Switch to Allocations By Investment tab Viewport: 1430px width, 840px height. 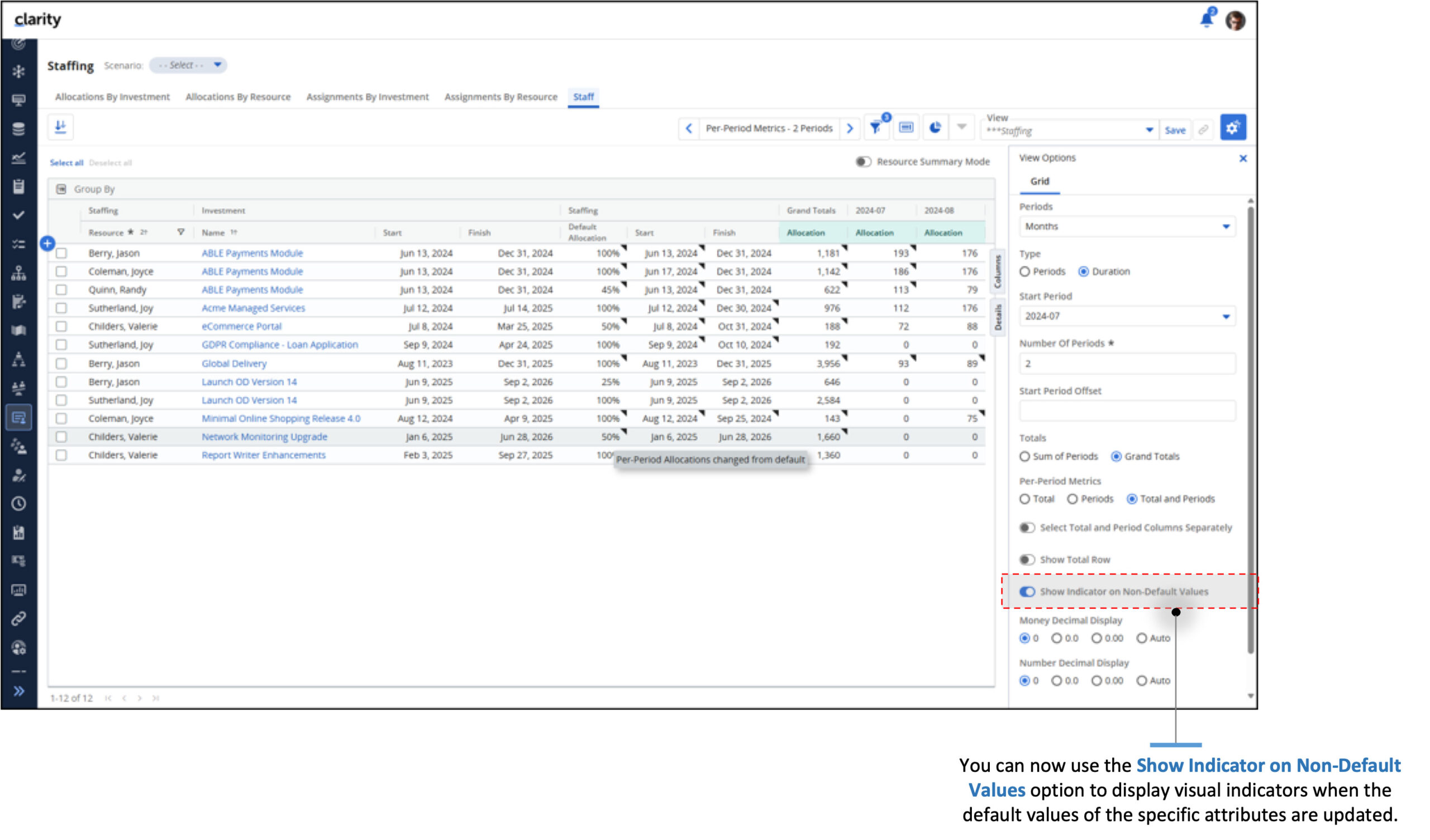(112, 97)
